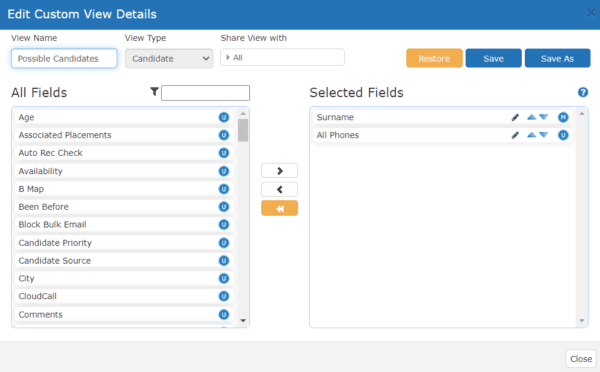Close the Edit Custom View Details dialog via X
This screenshot has width=600, height=372.
[591, 13]
